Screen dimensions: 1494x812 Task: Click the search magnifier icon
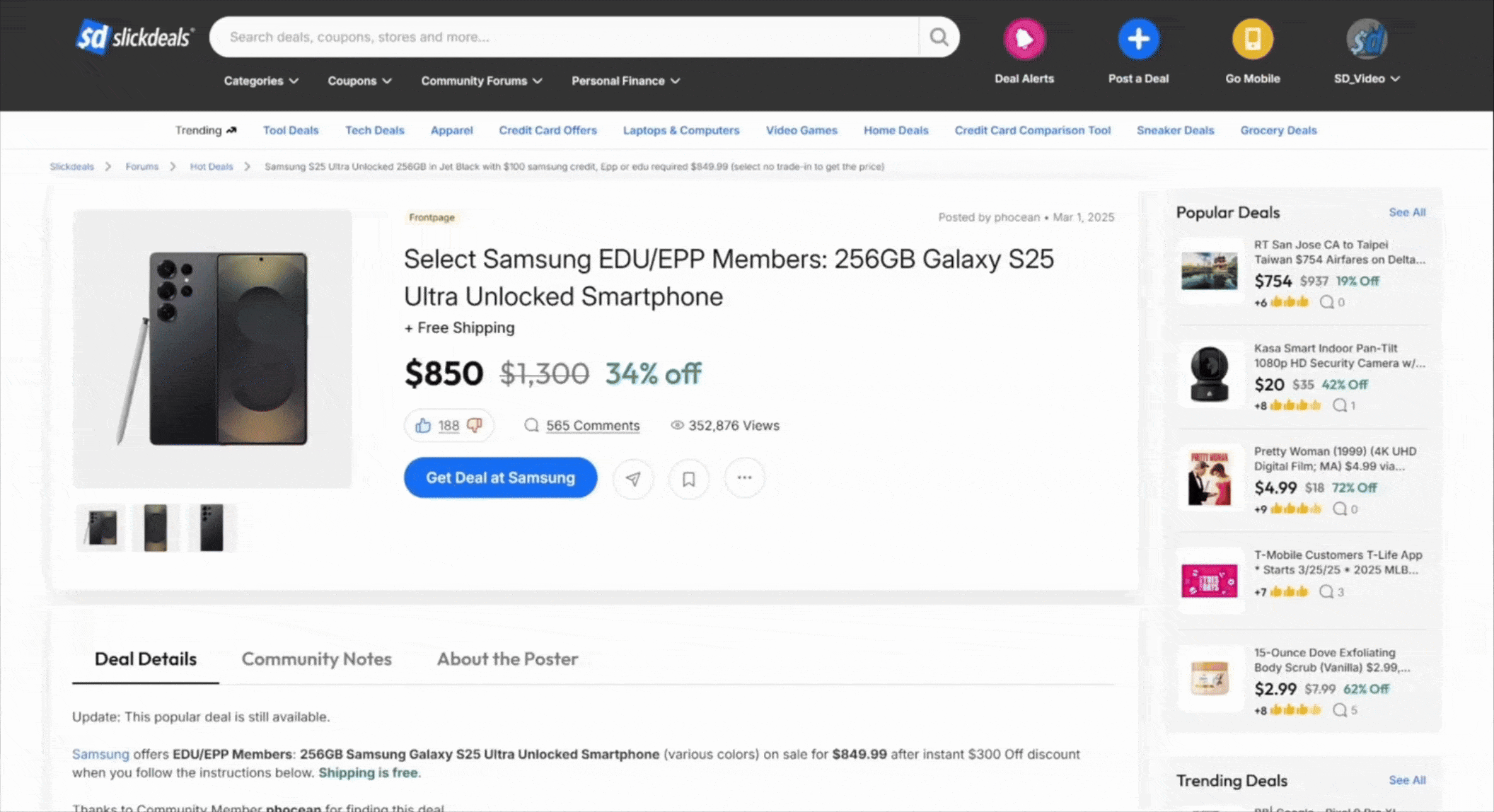point(939,37)
